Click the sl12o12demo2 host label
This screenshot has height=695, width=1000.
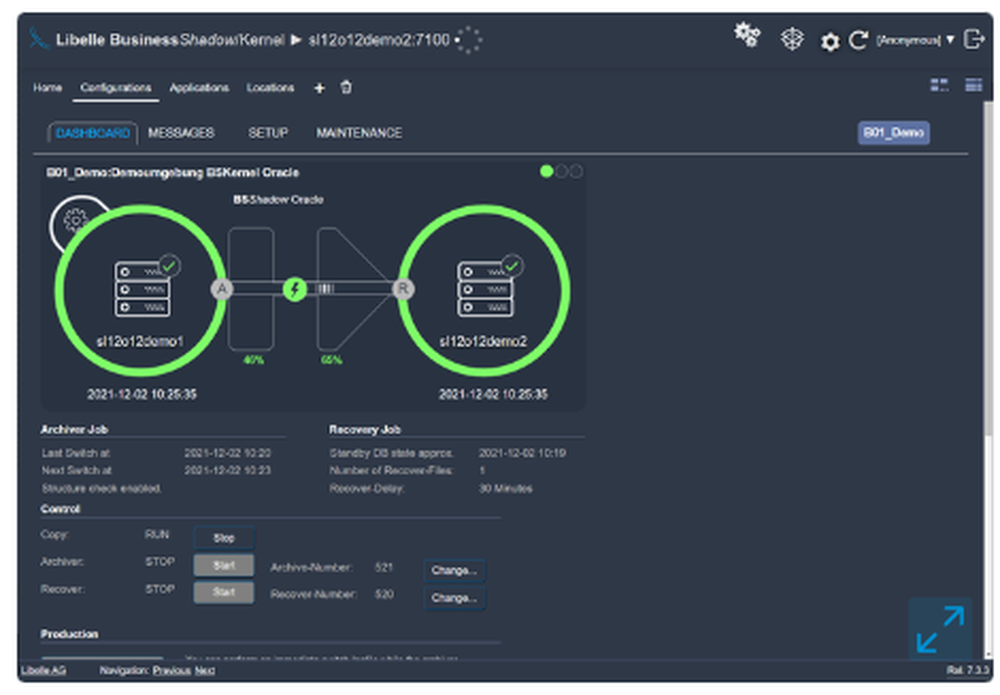[483, 341]
